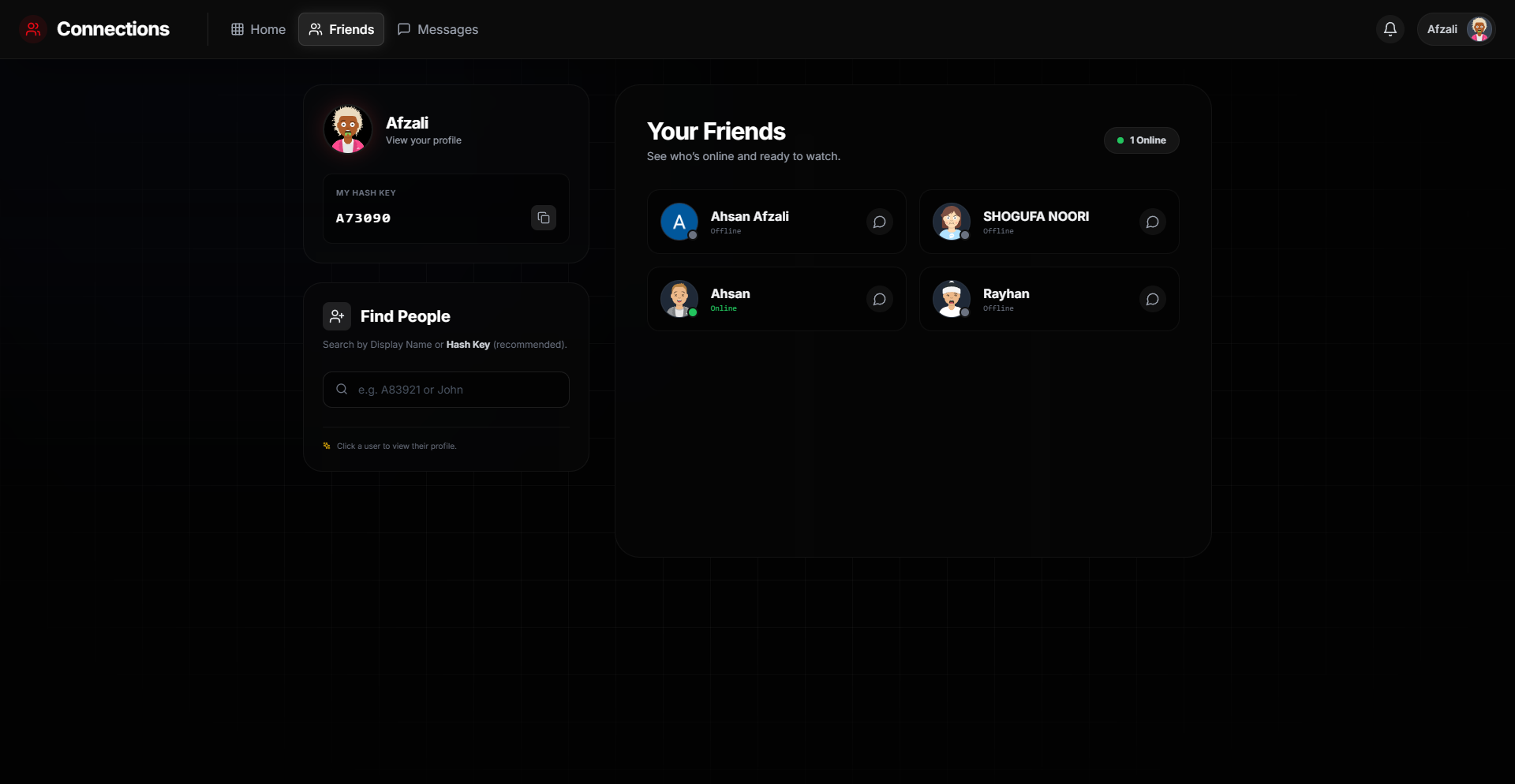
Task: Click View your profile link
Action: click(424, 140)
